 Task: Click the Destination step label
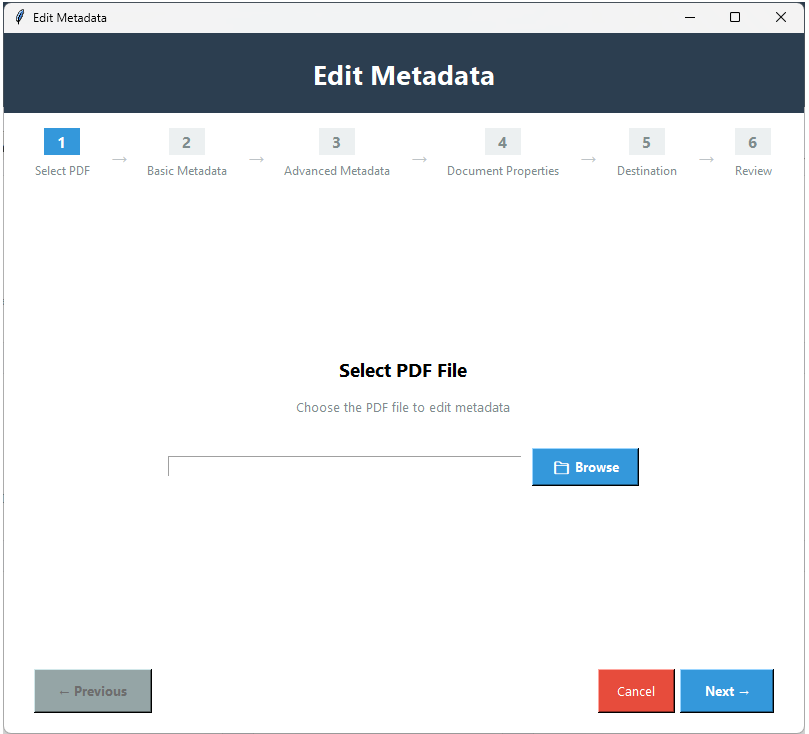646,171
